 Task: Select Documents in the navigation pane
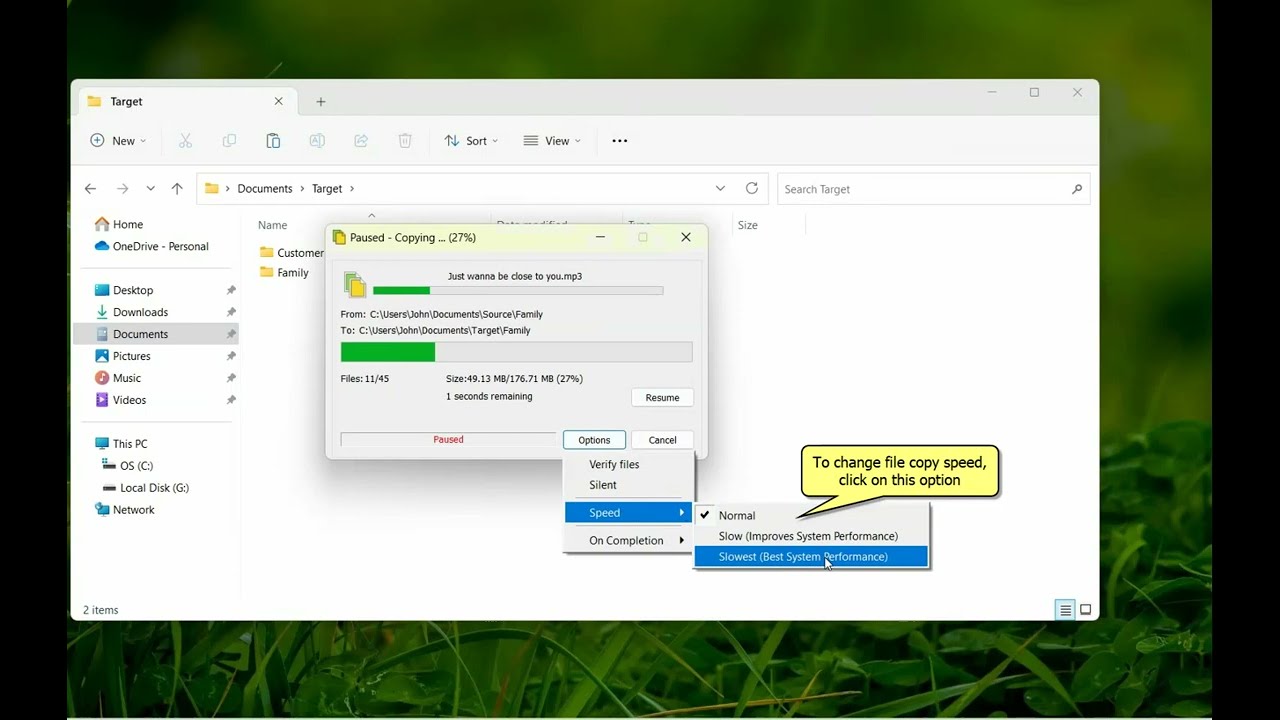coord(156,334)
